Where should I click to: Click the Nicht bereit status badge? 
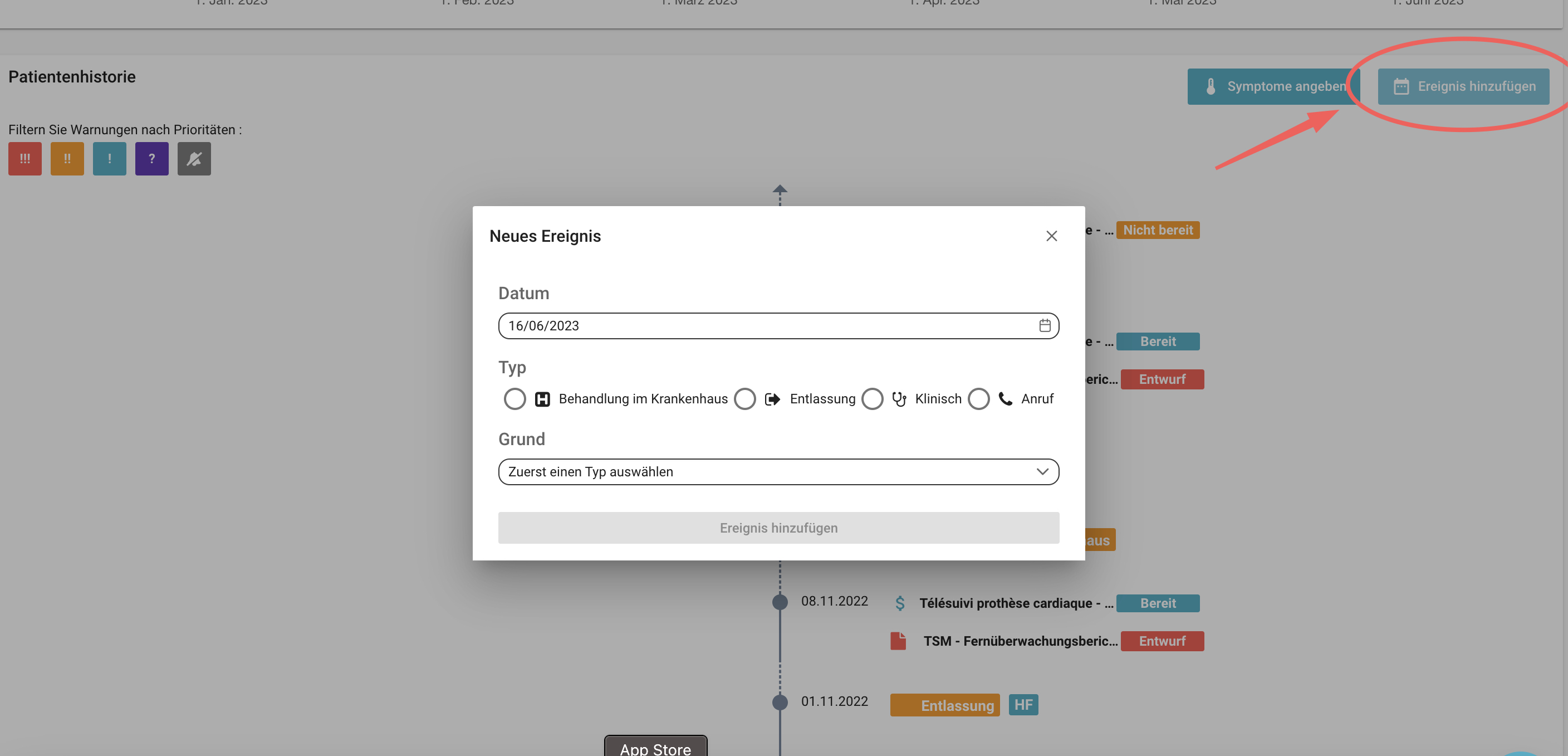tap(1158, 230)
